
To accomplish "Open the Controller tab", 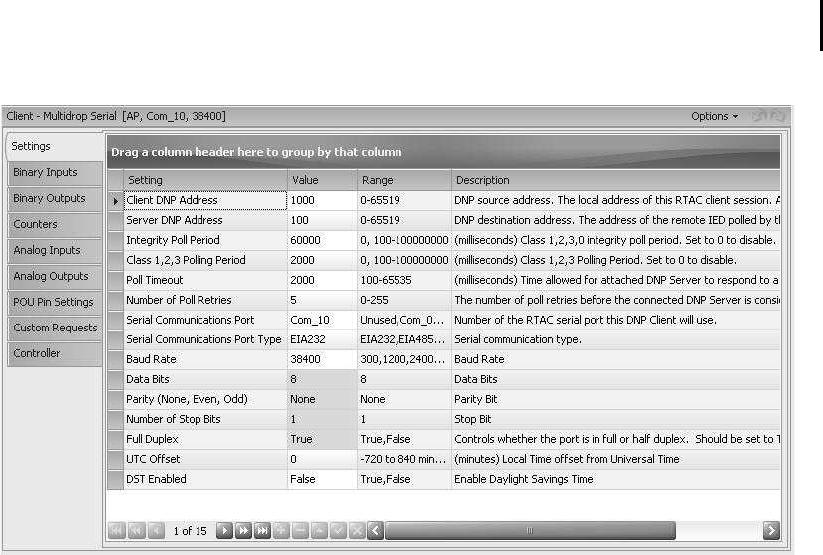I will point(55,353).
